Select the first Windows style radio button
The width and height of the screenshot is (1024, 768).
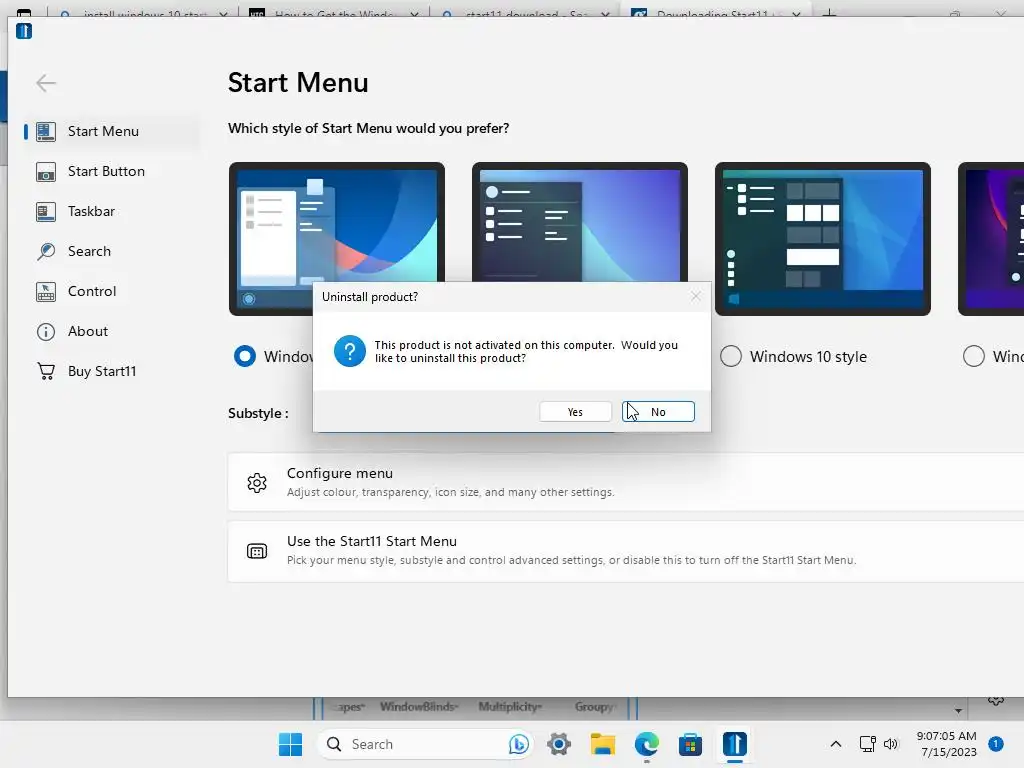click(245, 356)
